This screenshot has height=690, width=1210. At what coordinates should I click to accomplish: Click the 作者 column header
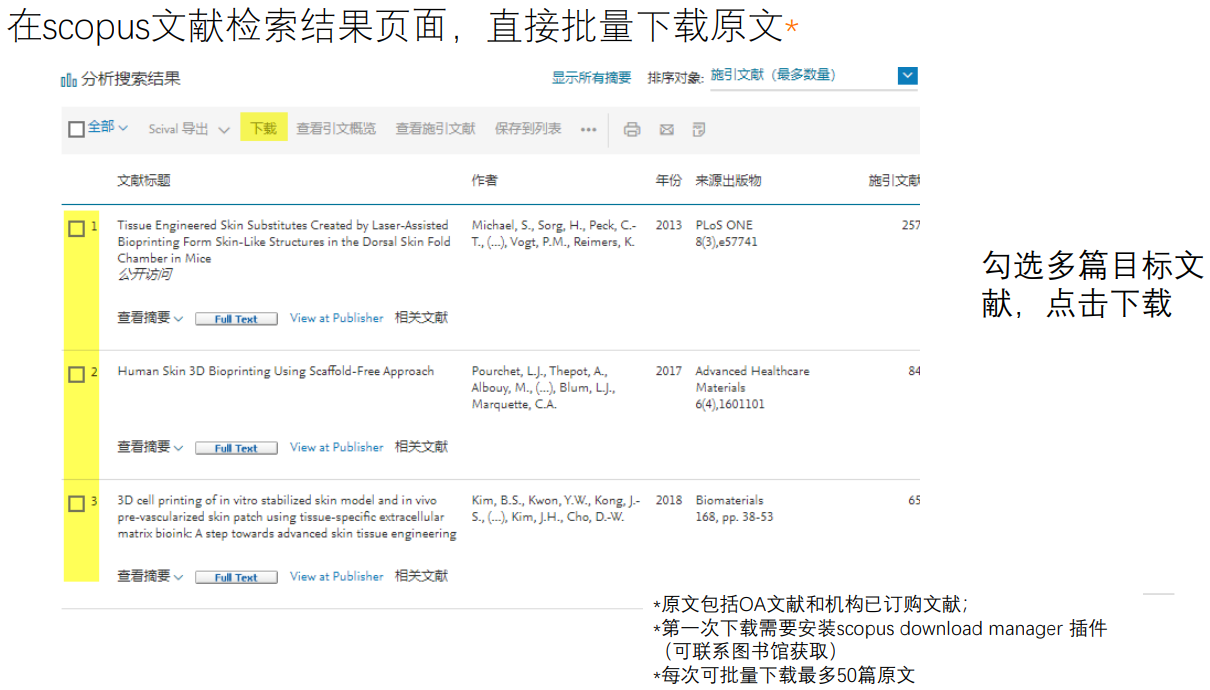coord(485,181)
